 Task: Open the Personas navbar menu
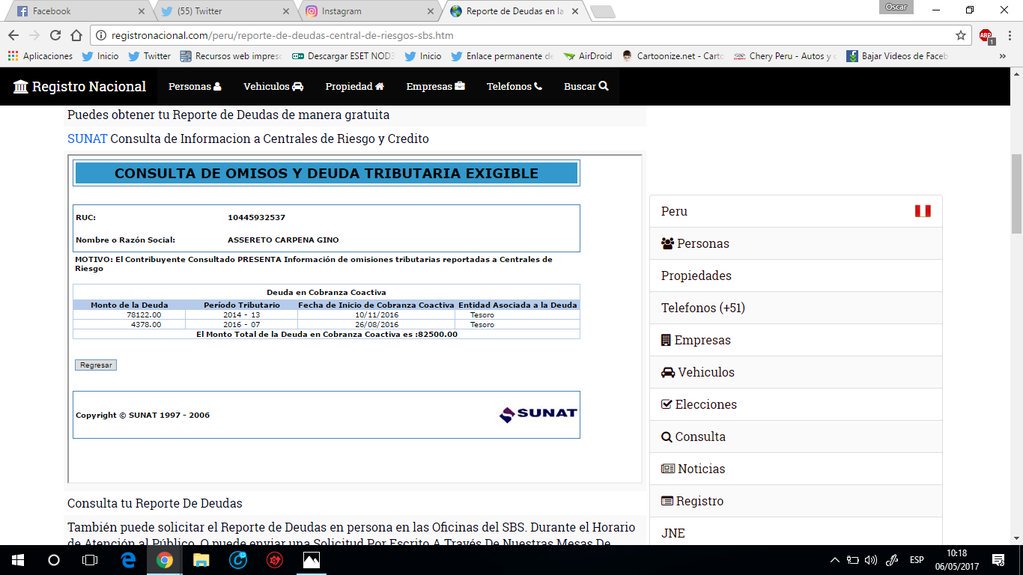tap(194, 86)
